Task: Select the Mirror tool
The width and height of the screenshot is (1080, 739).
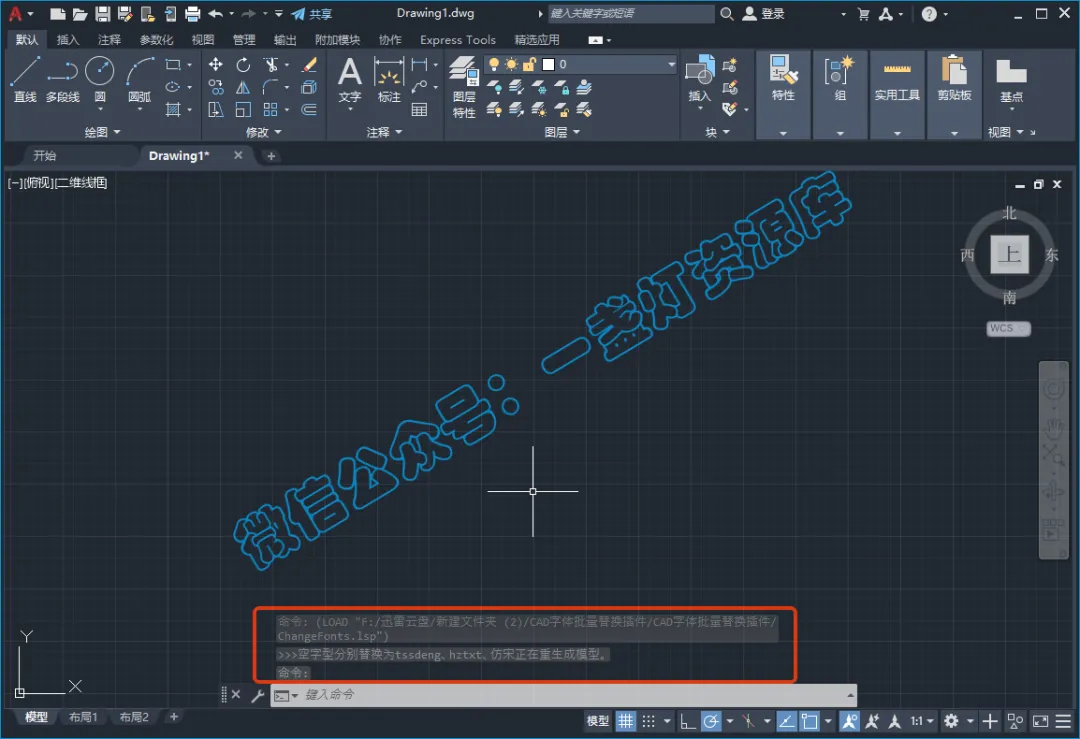Action: coord(242,87)
